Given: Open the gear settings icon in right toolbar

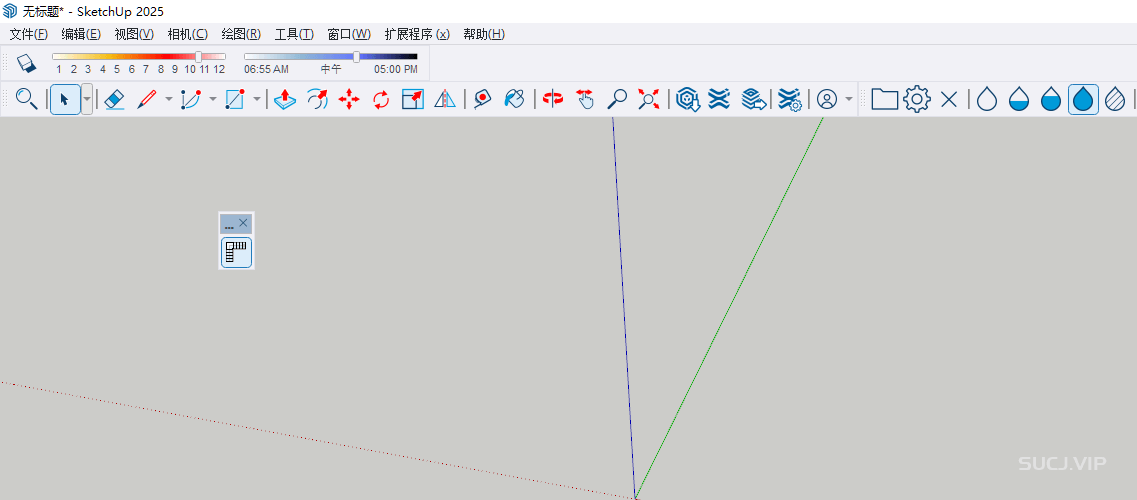Looking at the screenshot, I should pyautogui.click(x=917, y=99).
